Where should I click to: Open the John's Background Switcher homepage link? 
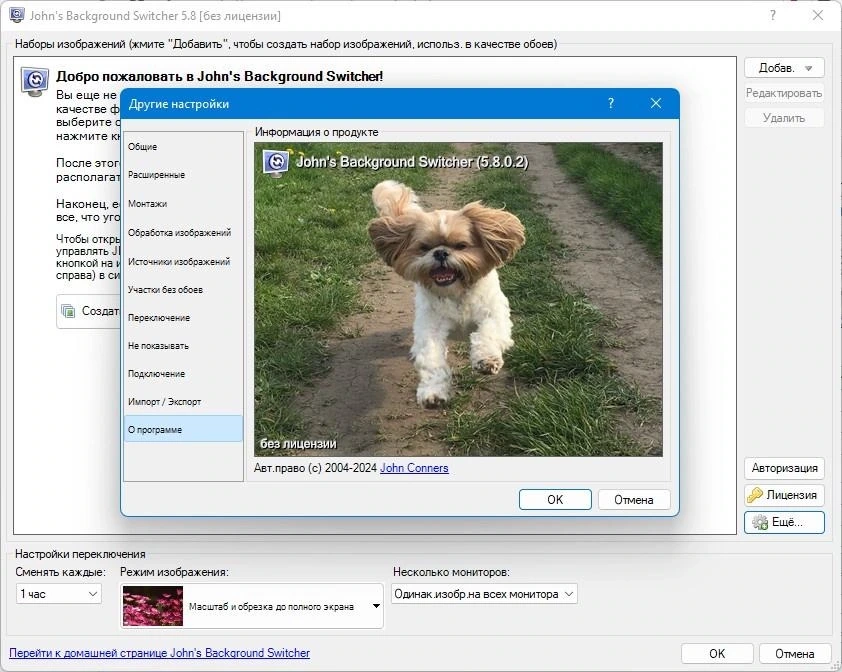pos(159,653)
